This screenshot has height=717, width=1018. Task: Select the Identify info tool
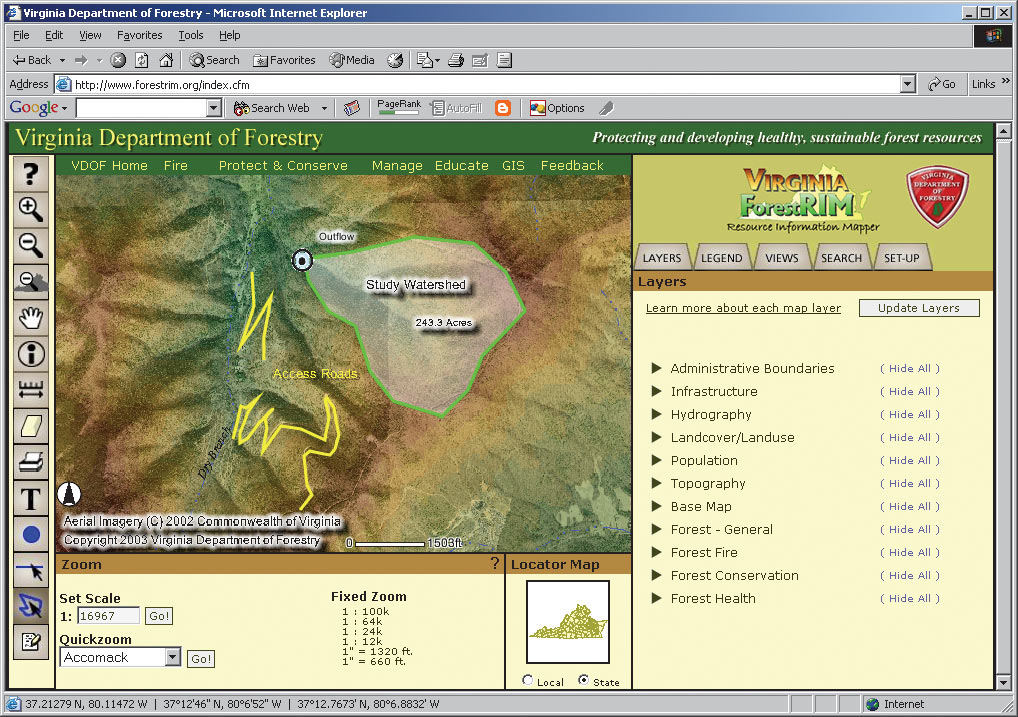(31, 354)
